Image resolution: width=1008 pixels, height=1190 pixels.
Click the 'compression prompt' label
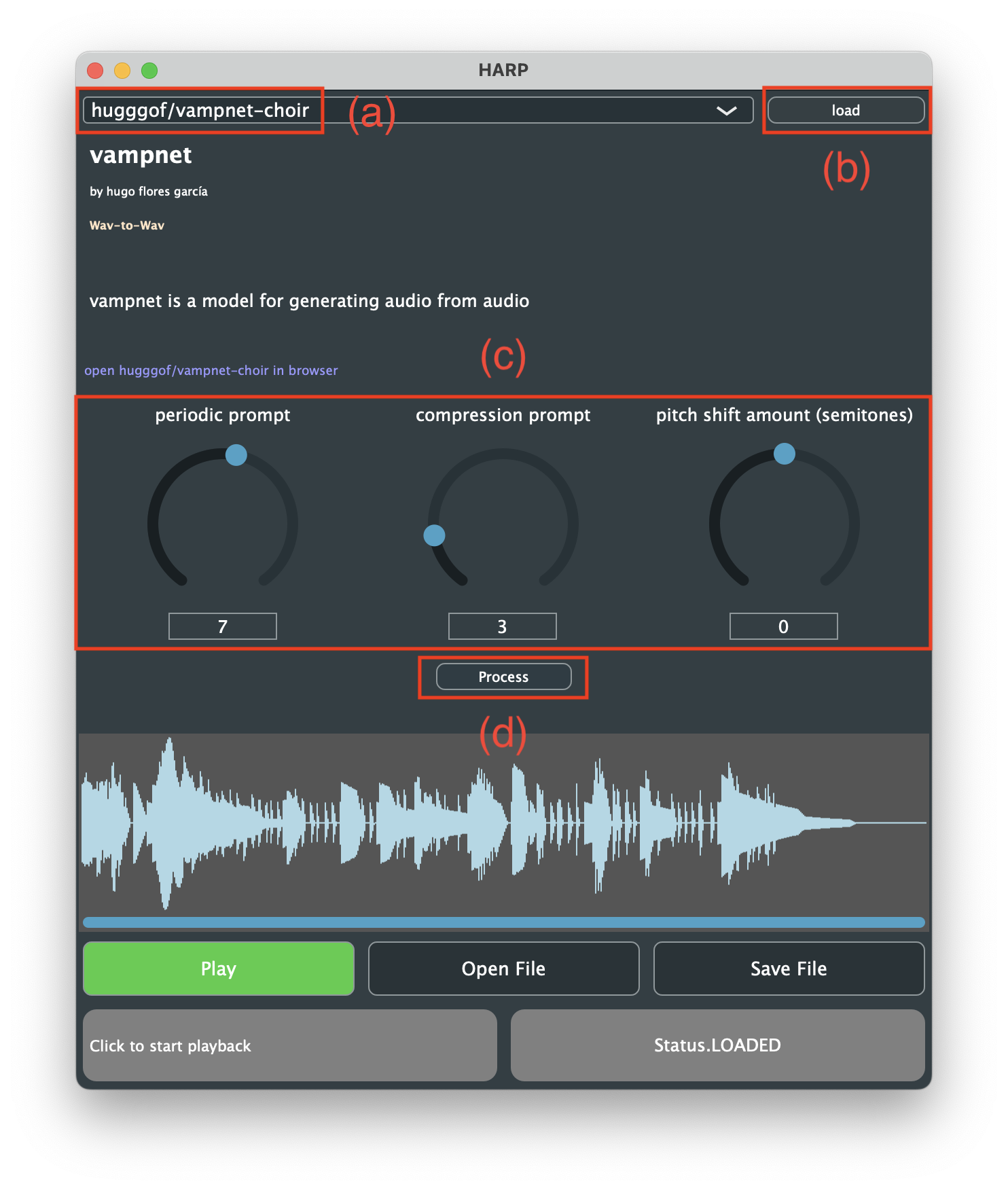click(503, 415)
